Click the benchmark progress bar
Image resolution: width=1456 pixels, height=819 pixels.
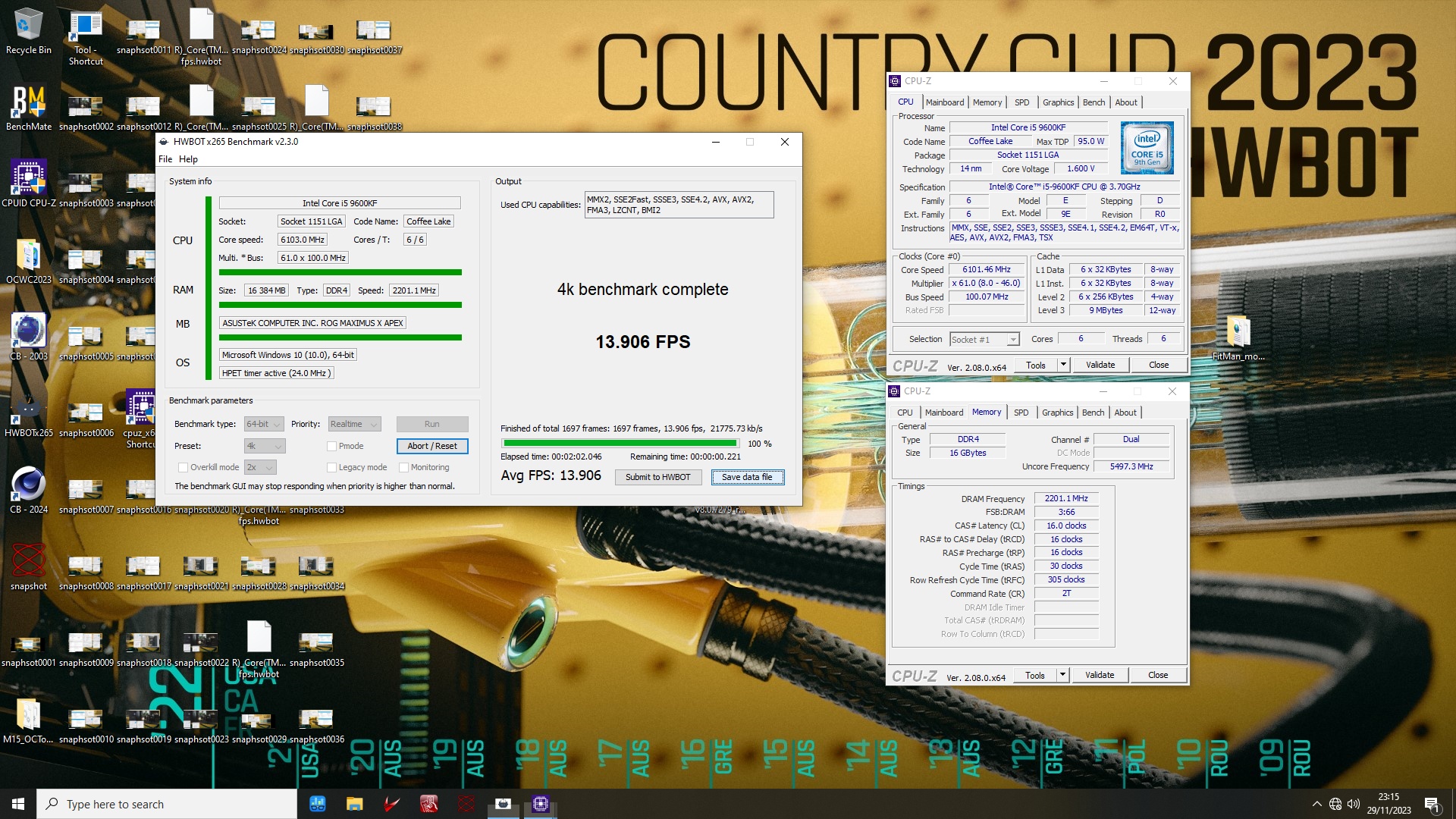620,443
